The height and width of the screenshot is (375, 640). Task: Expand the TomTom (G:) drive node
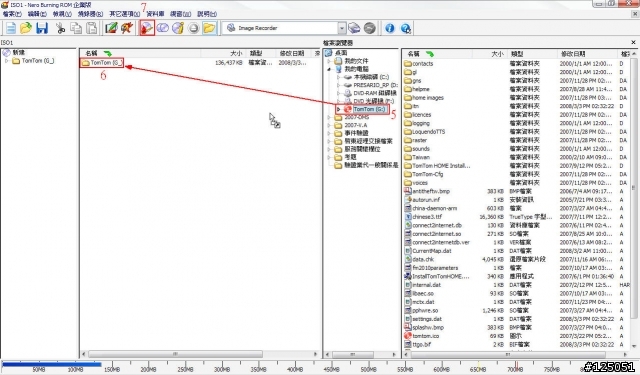point(339,109)
